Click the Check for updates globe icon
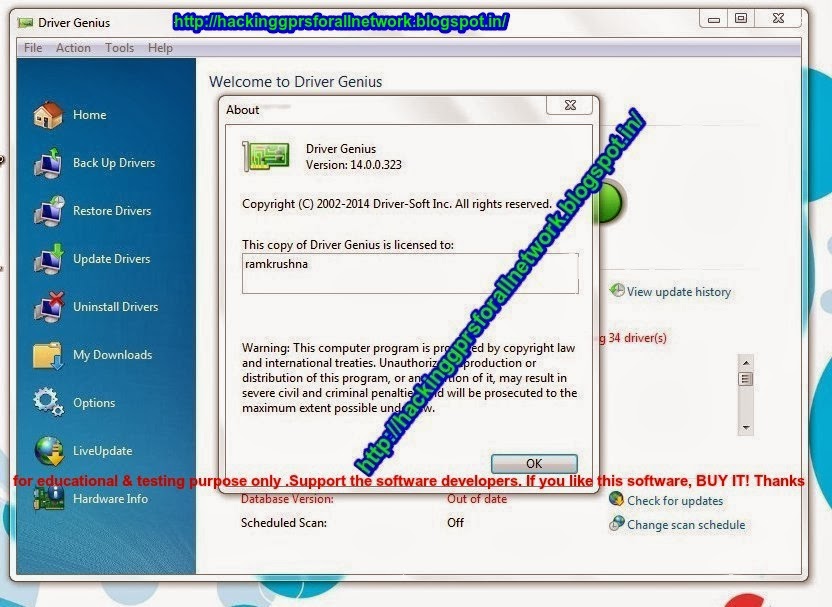 click(x=617, y=499)
